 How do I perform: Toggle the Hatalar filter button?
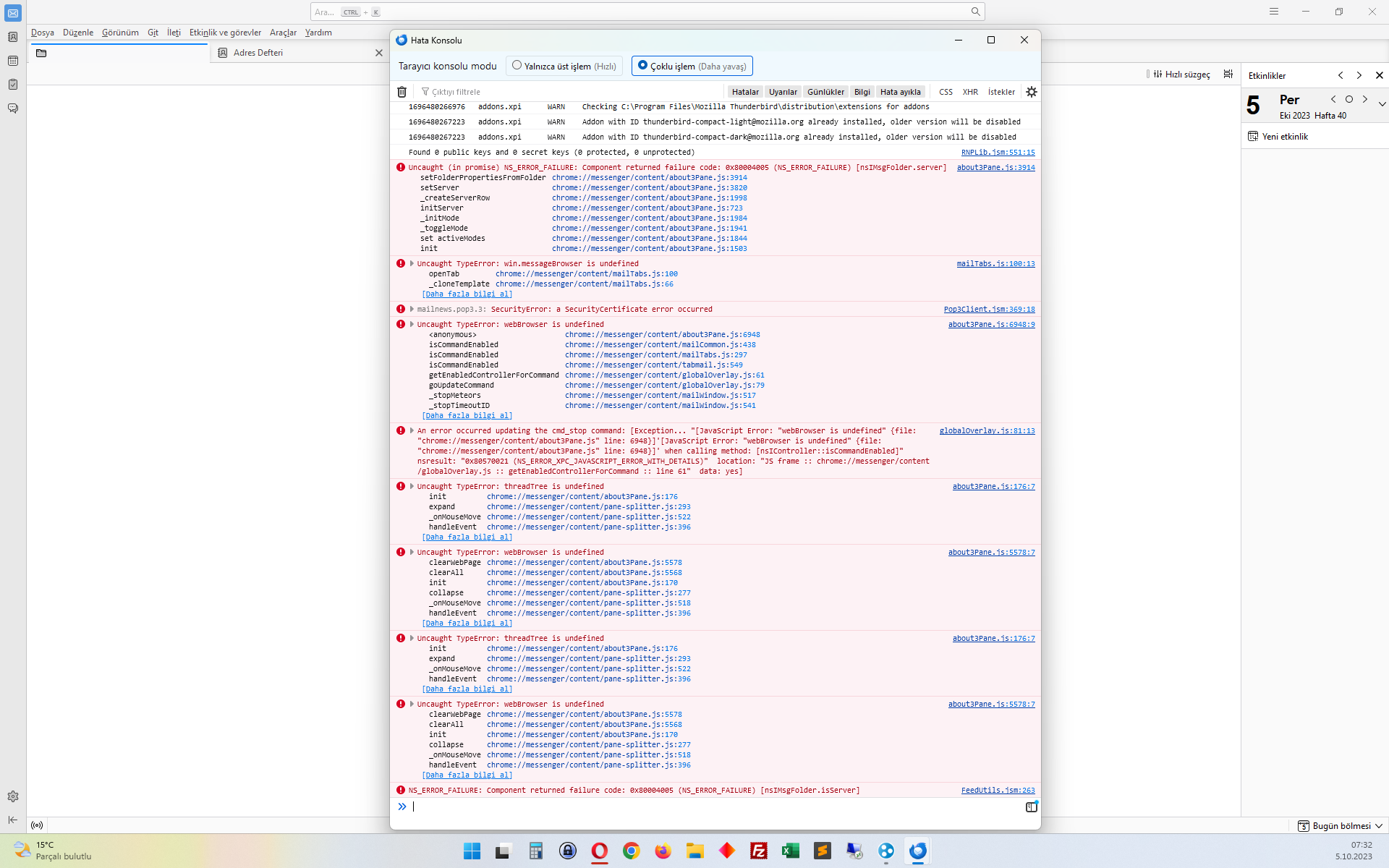pos(744,92)
